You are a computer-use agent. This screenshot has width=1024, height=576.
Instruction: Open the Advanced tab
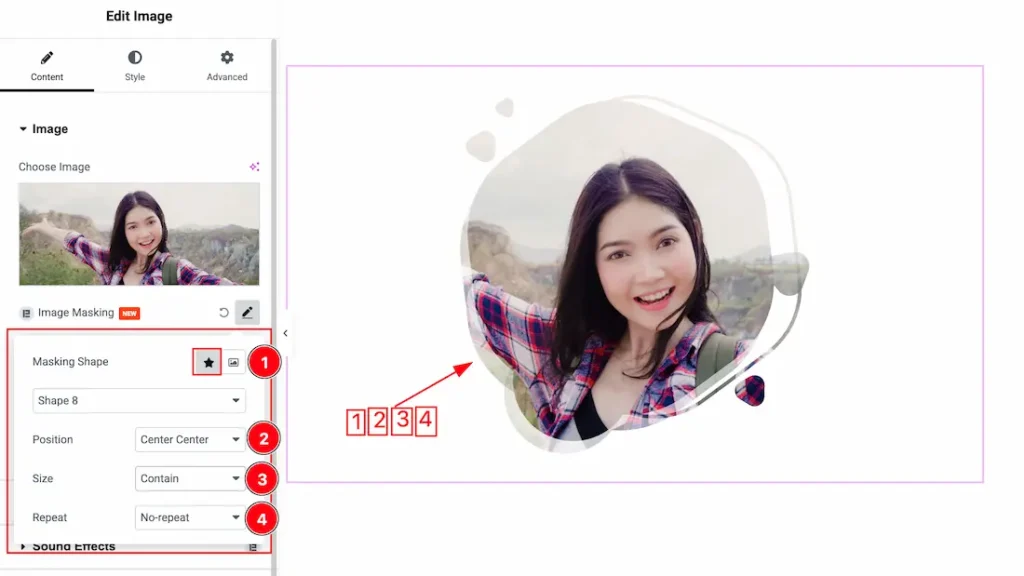tap(227, 66)
